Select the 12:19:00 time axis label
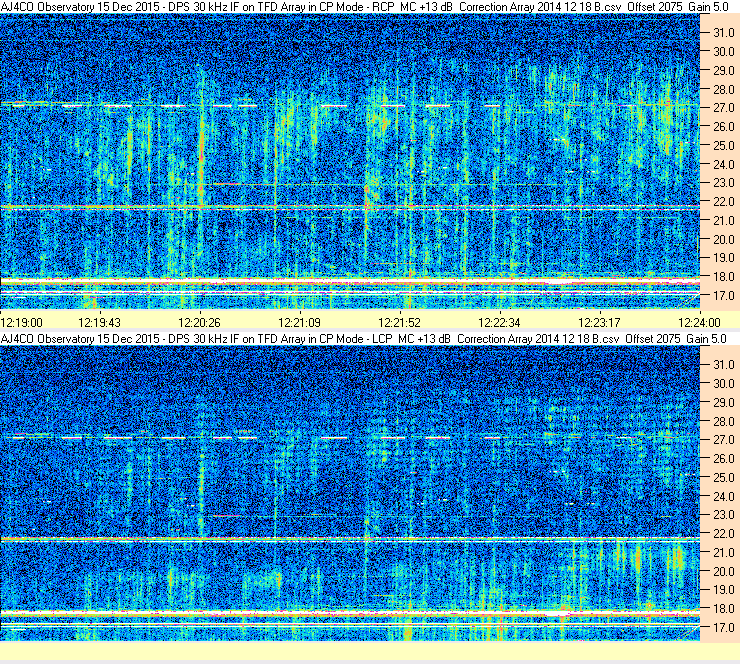The width and height of the screenshot is (740, 664). pos(21,323)
